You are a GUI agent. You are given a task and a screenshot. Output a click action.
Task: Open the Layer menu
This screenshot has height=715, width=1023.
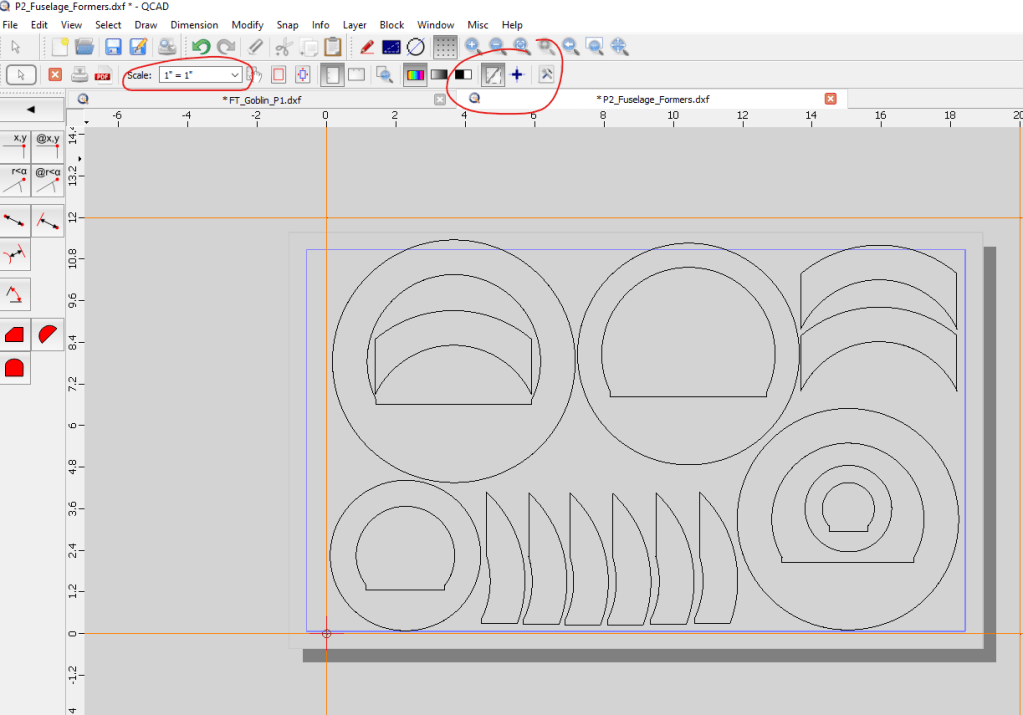click(x=354, y=25)
